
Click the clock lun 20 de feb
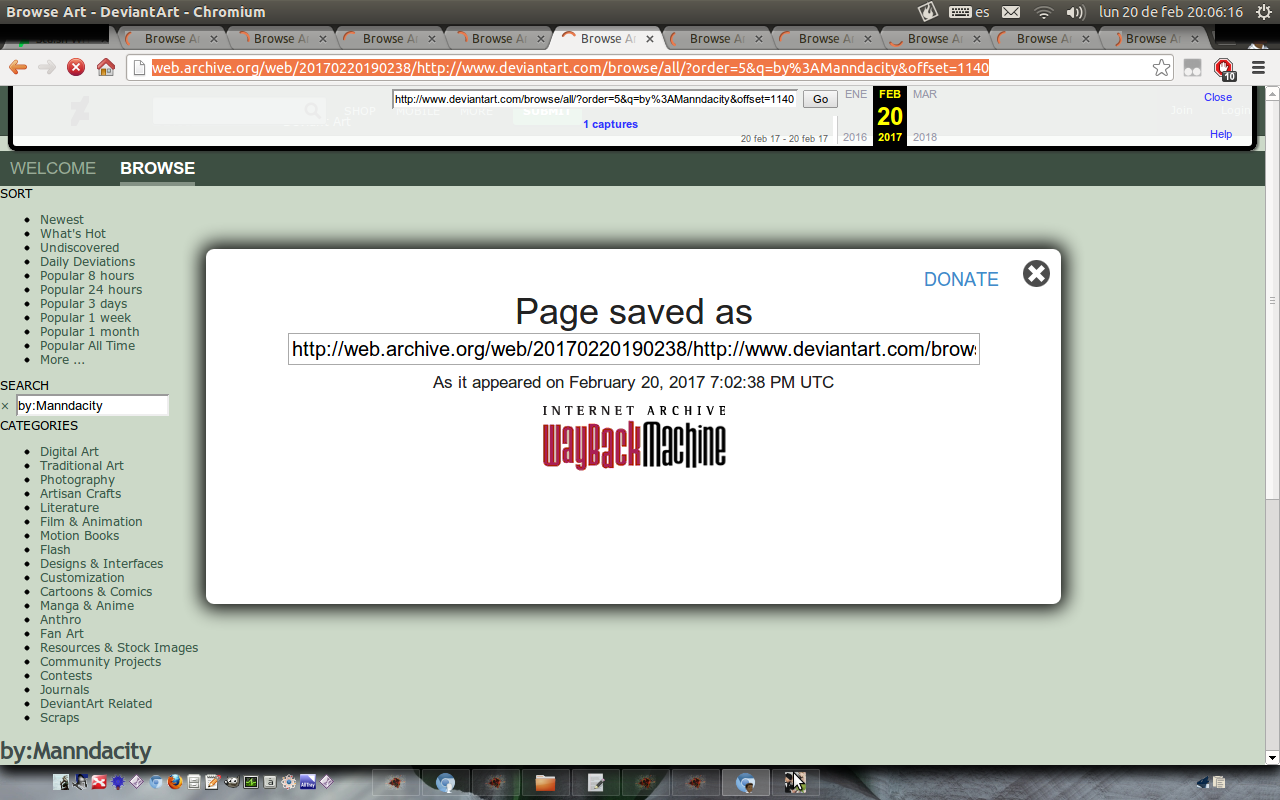coord(1171,12)
